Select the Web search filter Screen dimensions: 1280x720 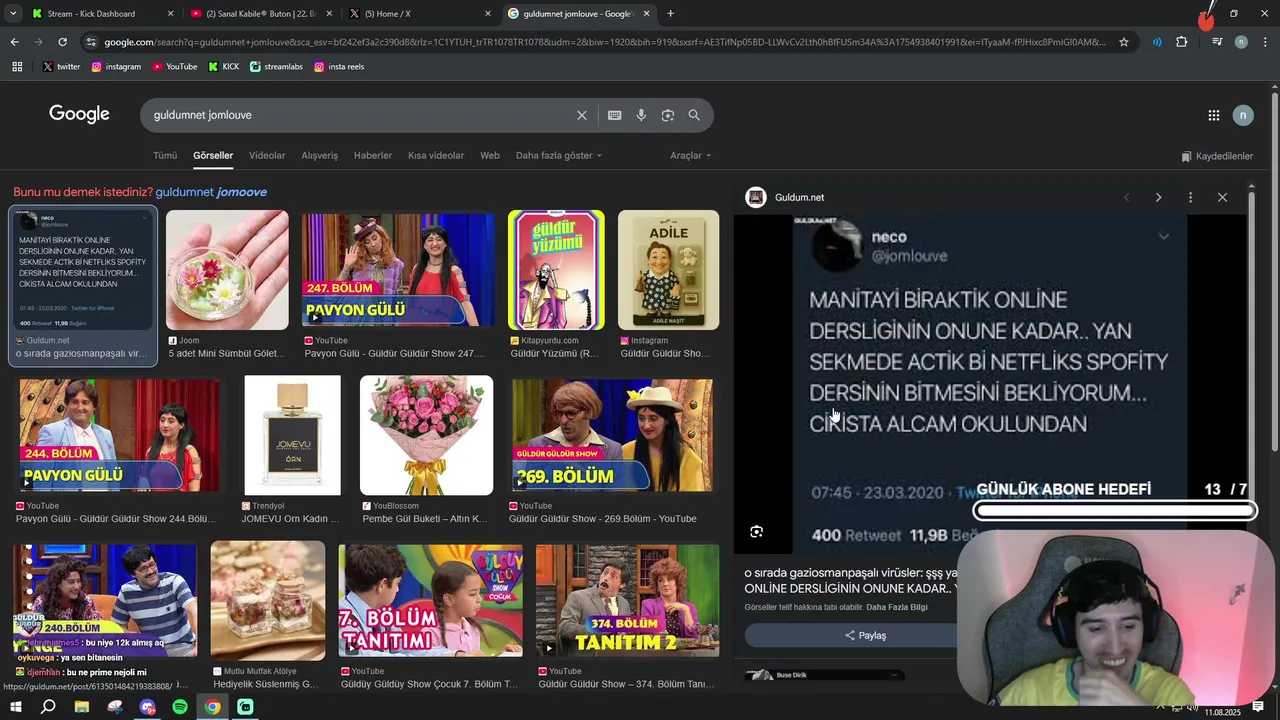(x=490, y=156)
